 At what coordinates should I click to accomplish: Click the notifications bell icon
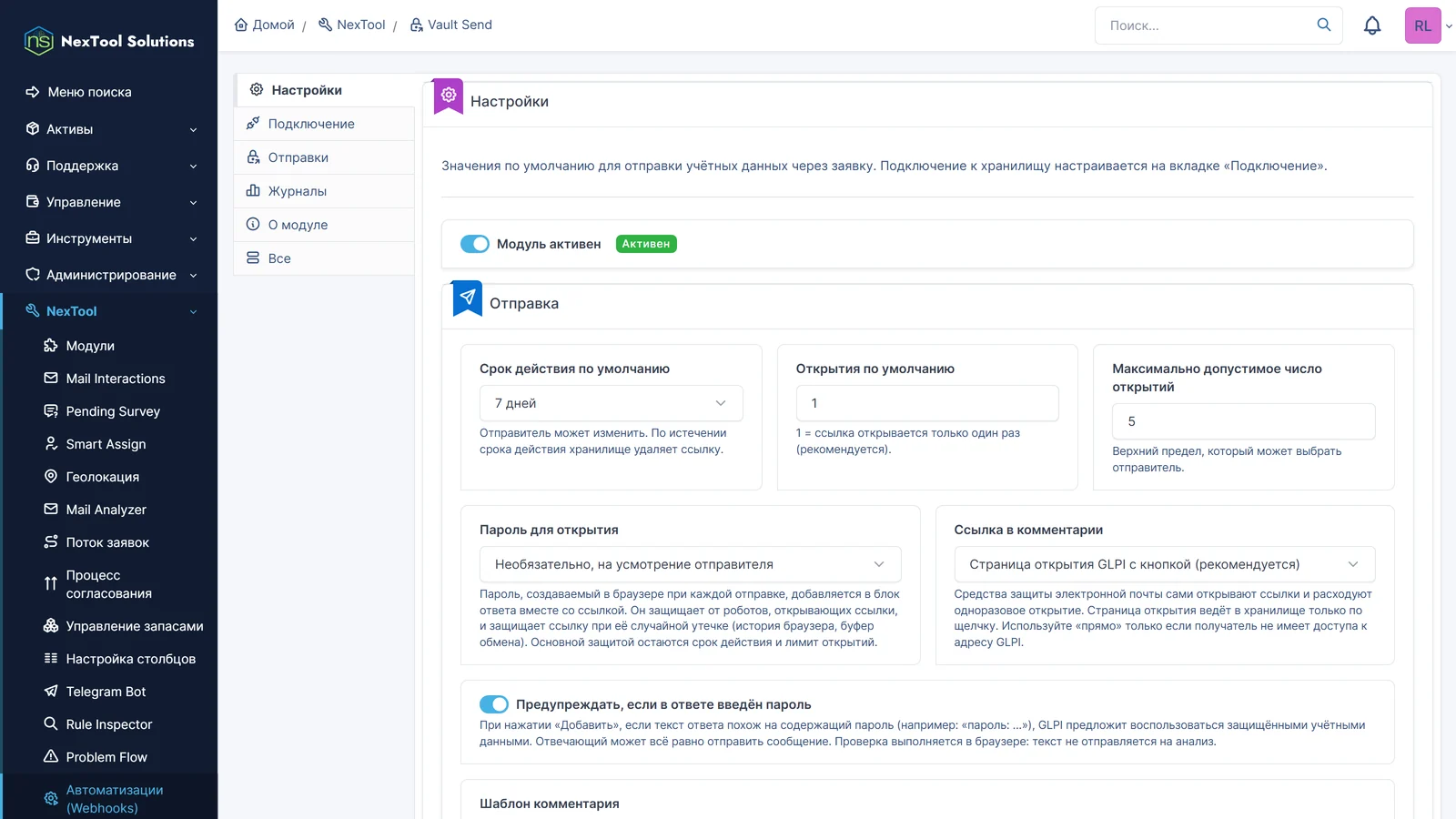click(x=1372, y=25)
